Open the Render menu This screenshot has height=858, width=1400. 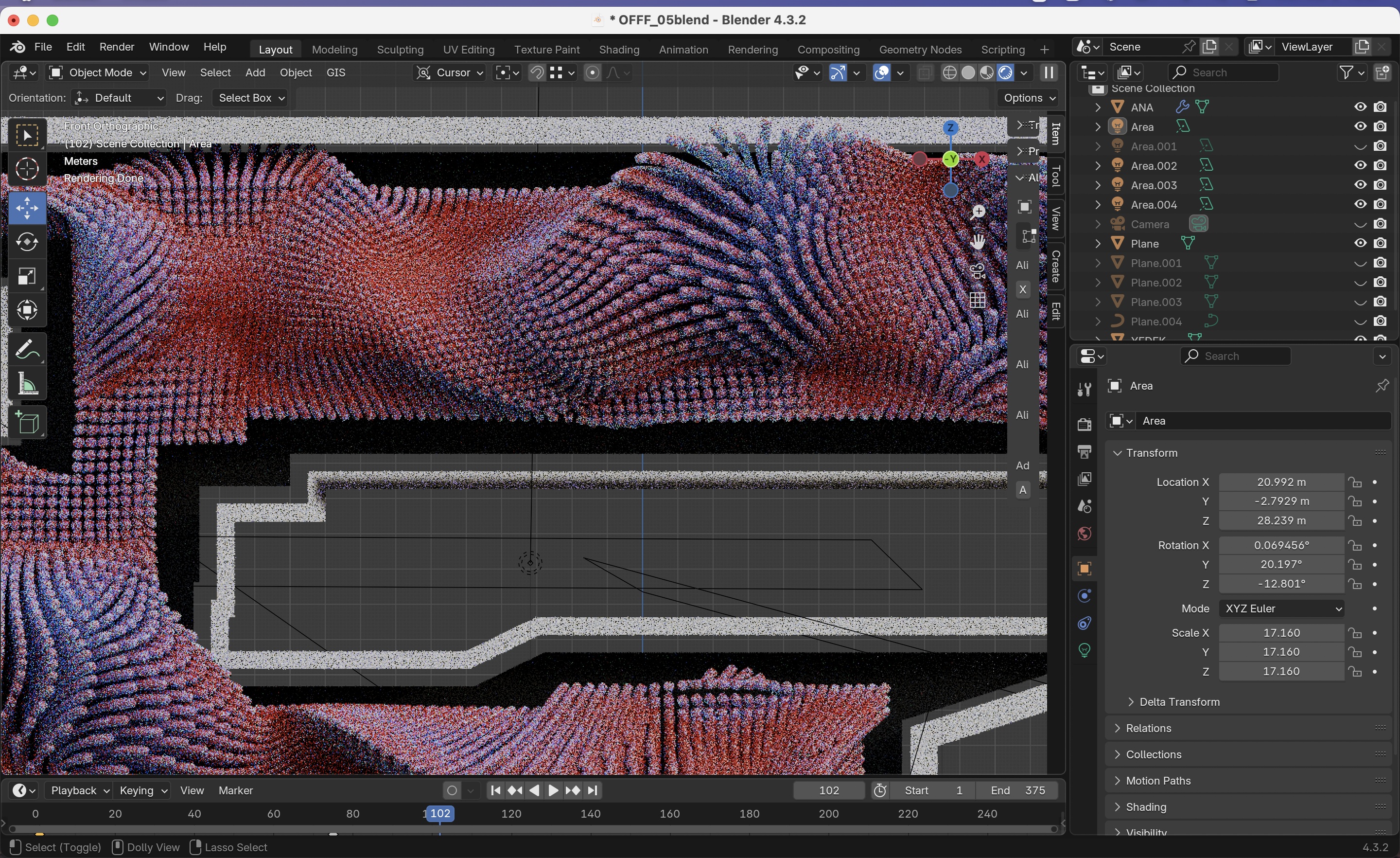click(117, 47)
